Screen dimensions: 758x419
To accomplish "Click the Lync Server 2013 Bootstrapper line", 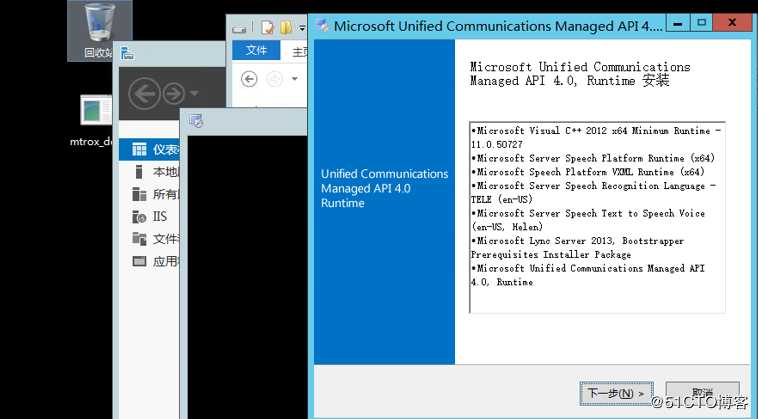I will tap(578, 247).
